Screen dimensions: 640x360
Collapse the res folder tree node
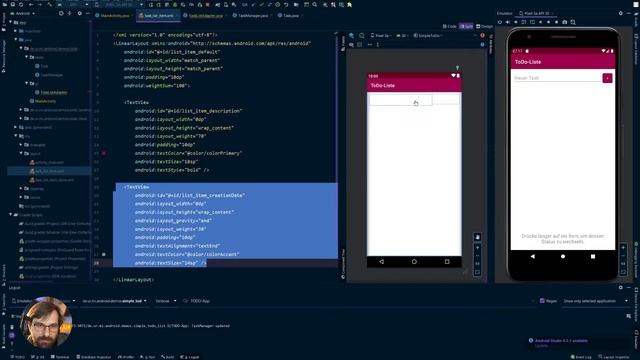[x=16, y=136]
